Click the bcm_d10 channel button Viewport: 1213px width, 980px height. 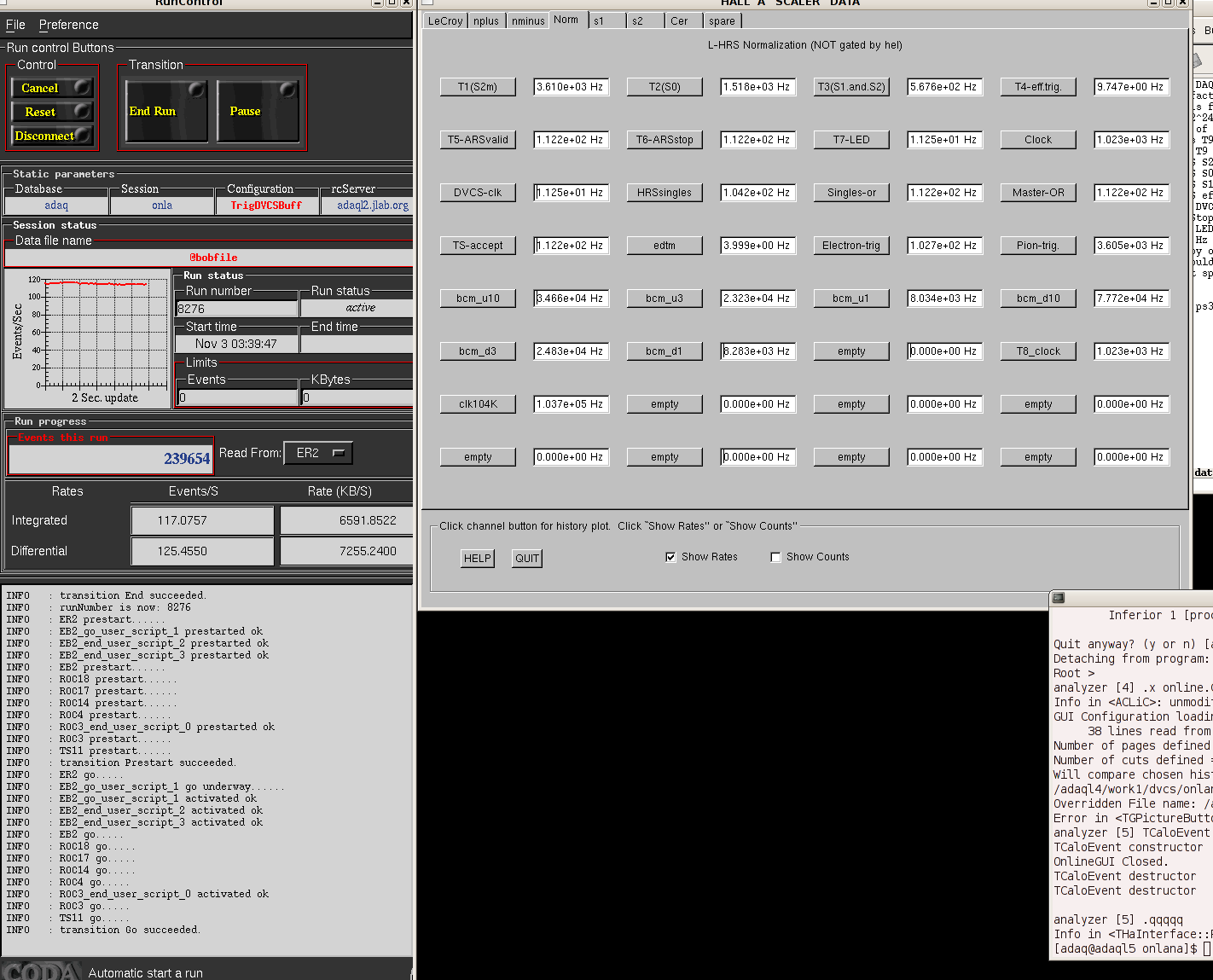coord(1038,299)
